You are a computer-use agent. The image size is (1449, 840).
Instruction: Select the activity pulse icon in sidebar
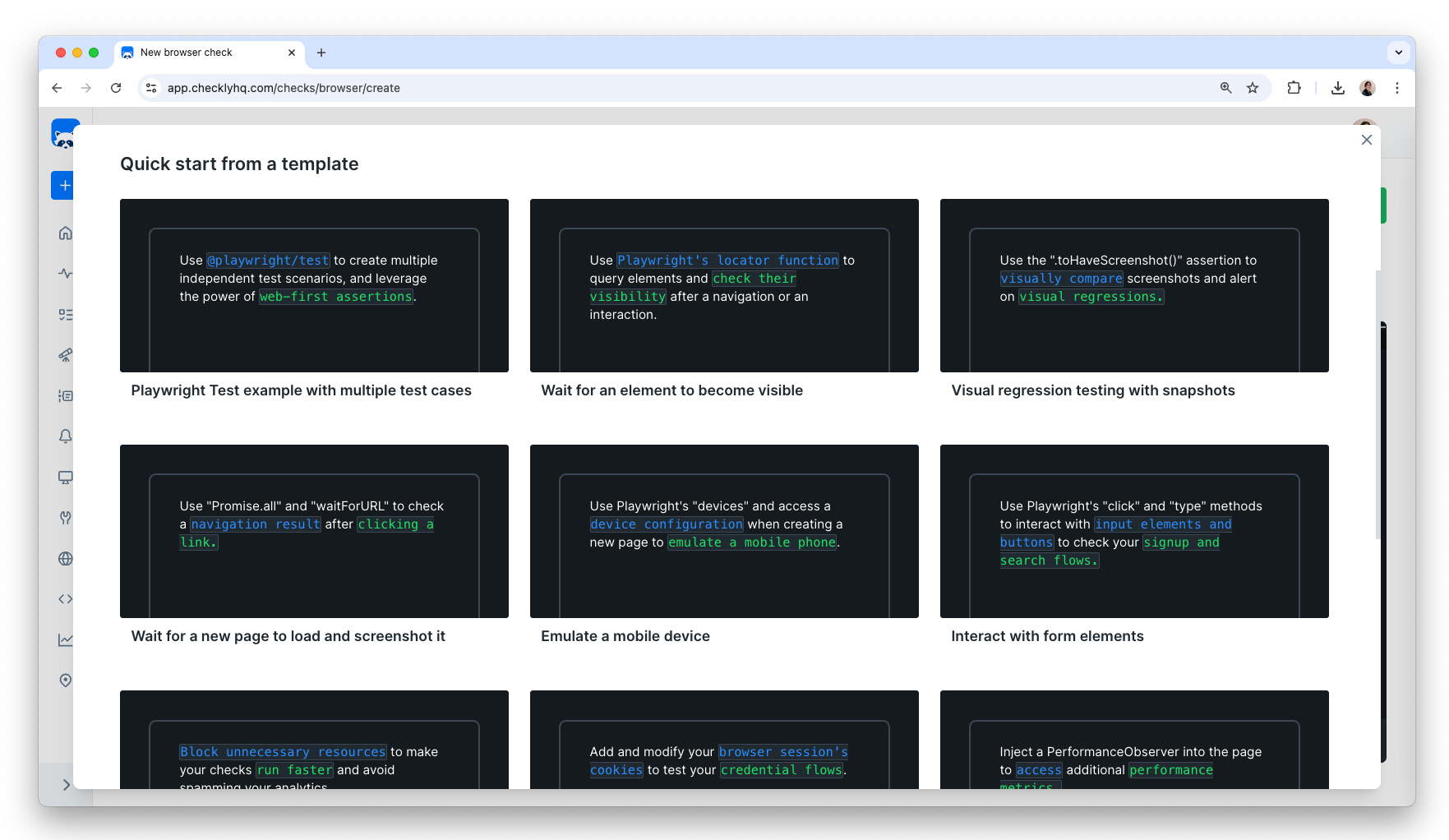(66, 274)
